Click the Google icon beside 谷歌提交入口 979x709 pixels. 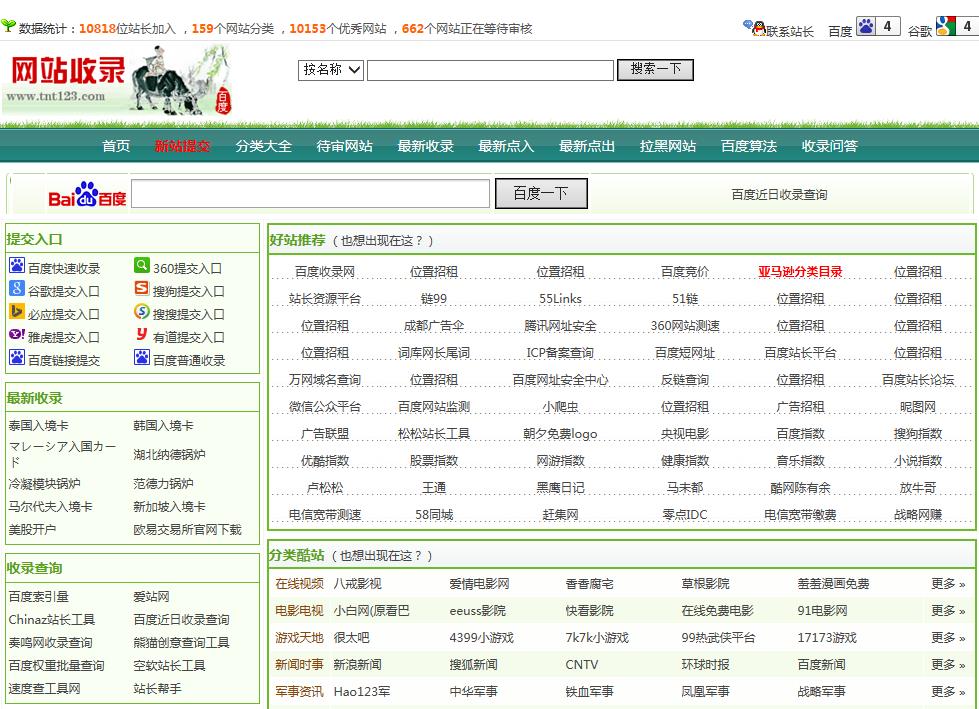click(x=17, y=288)
